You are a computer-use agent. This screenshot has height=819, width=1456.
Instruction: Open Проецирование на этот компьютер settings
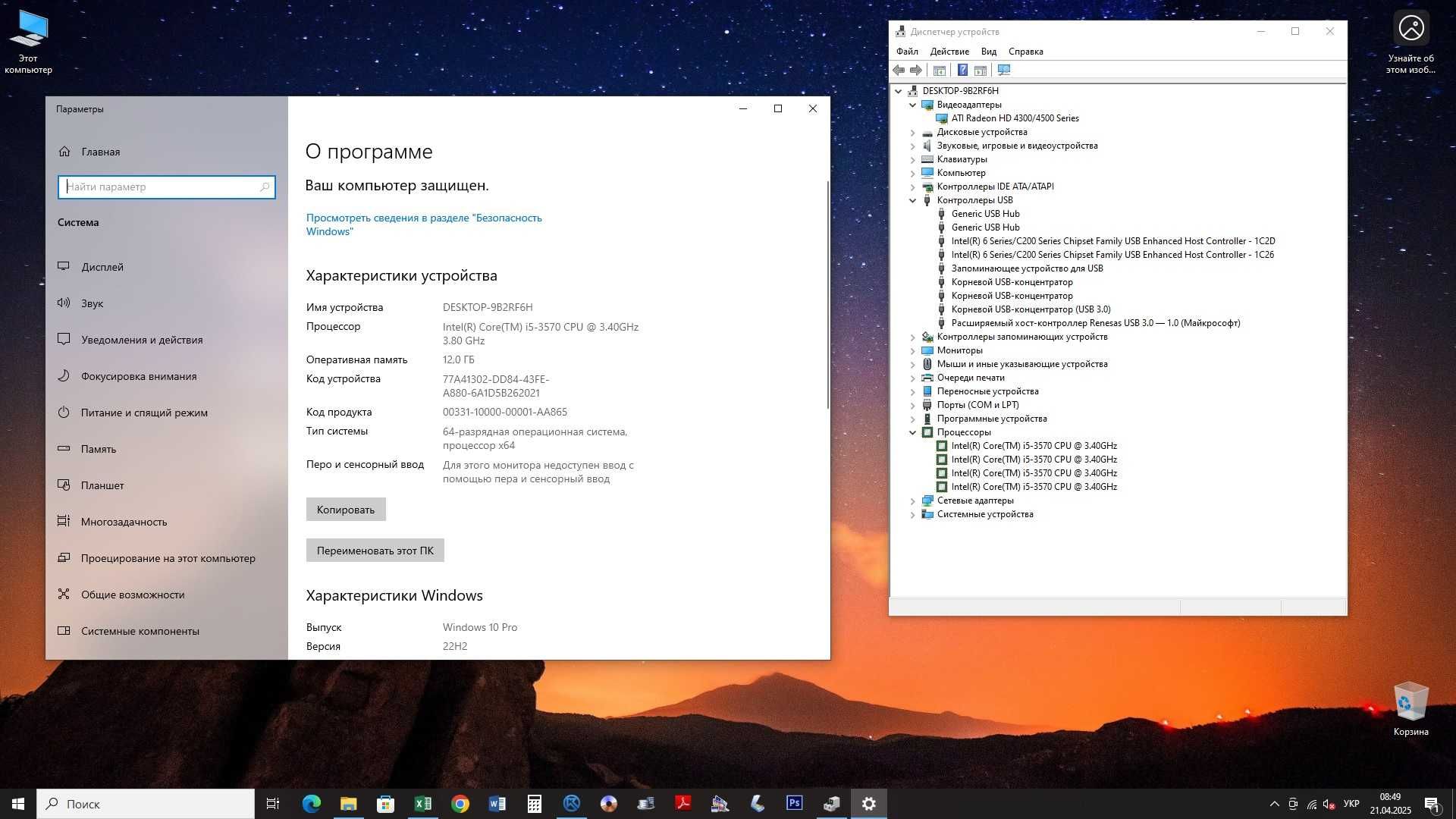point(167,558)
